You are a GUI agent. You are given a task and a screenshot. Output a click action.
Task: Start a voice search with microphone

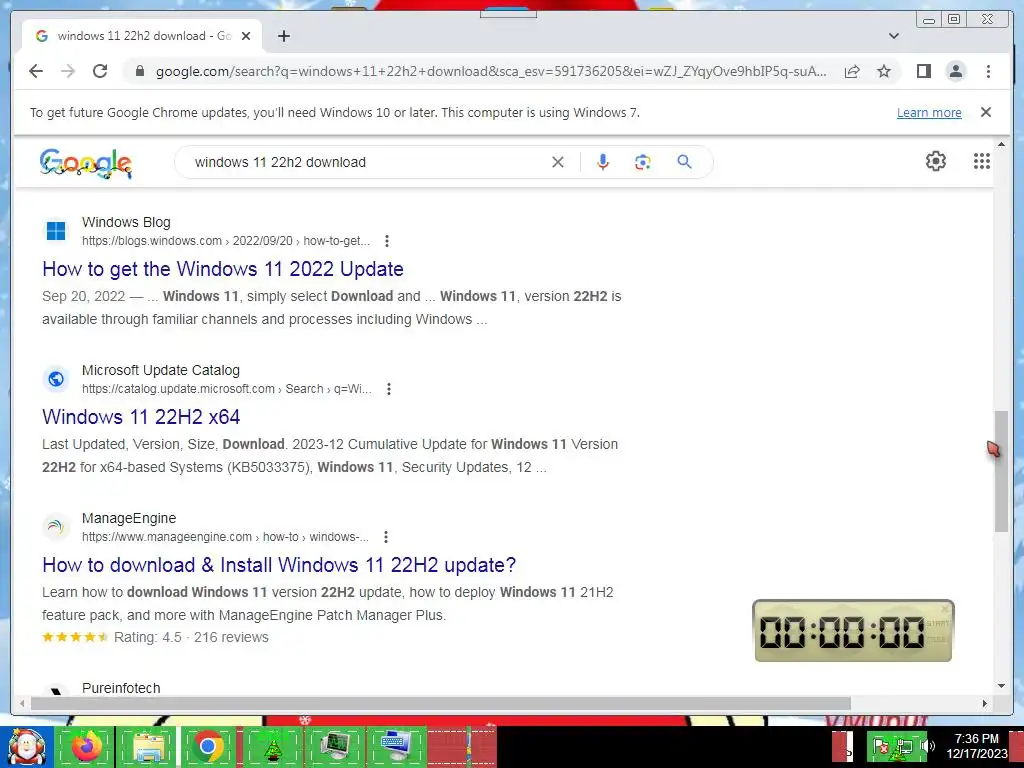(x=603, y=162)
